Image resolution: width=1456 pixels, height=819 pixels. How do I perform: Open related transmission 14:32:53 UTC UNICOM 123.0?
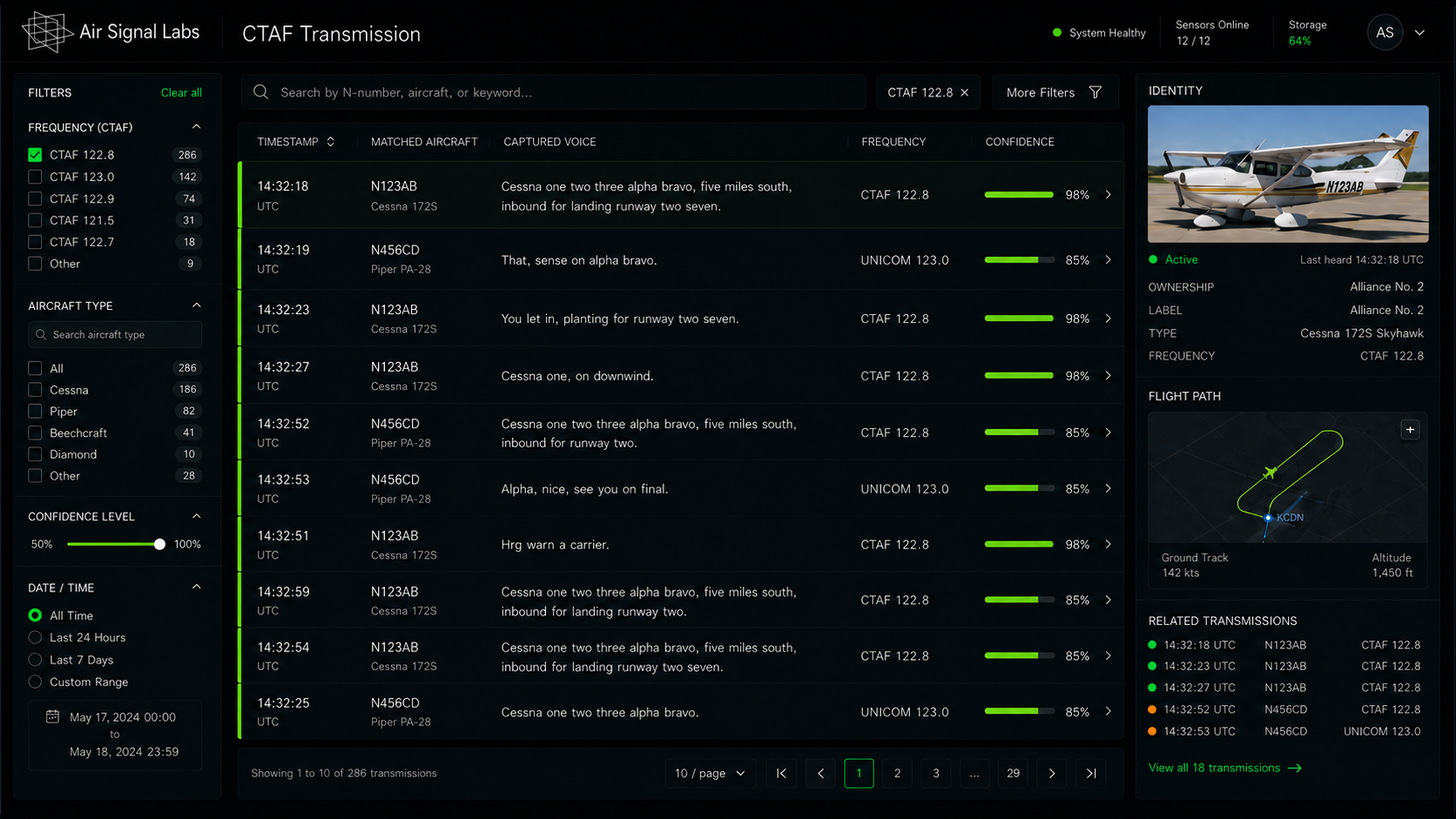(1284, 731)
